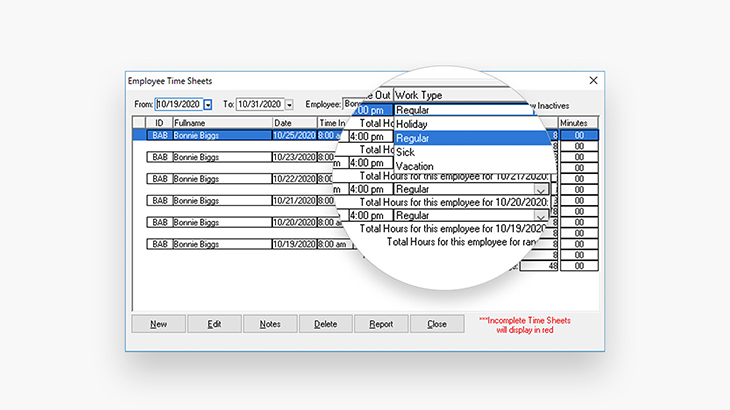Click the Minutes column header

573,122
